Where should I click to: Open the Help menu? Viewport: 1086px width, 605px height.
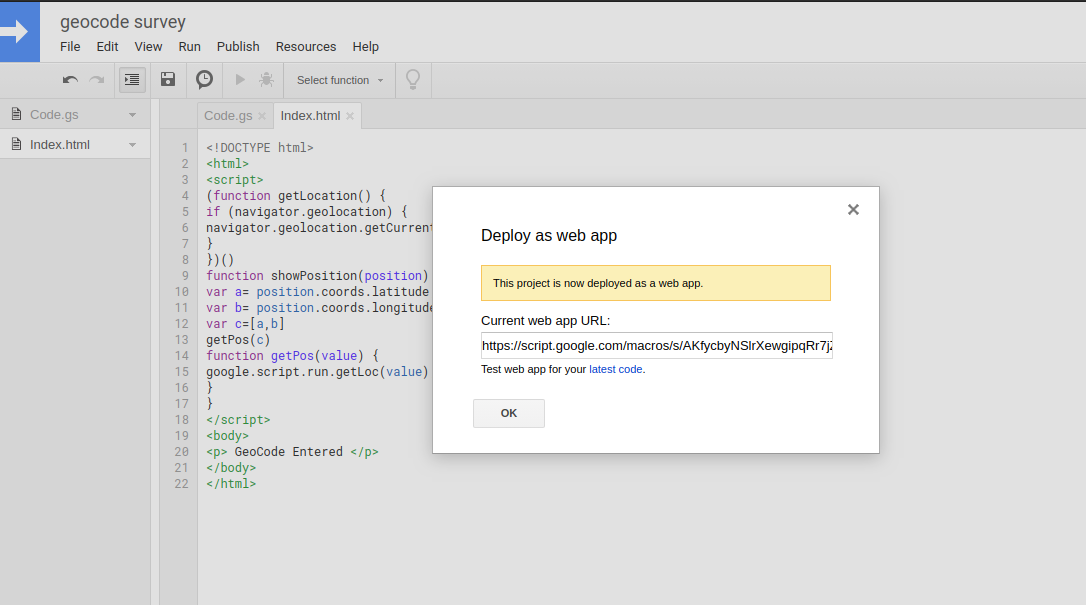click(x=366, y=46)
